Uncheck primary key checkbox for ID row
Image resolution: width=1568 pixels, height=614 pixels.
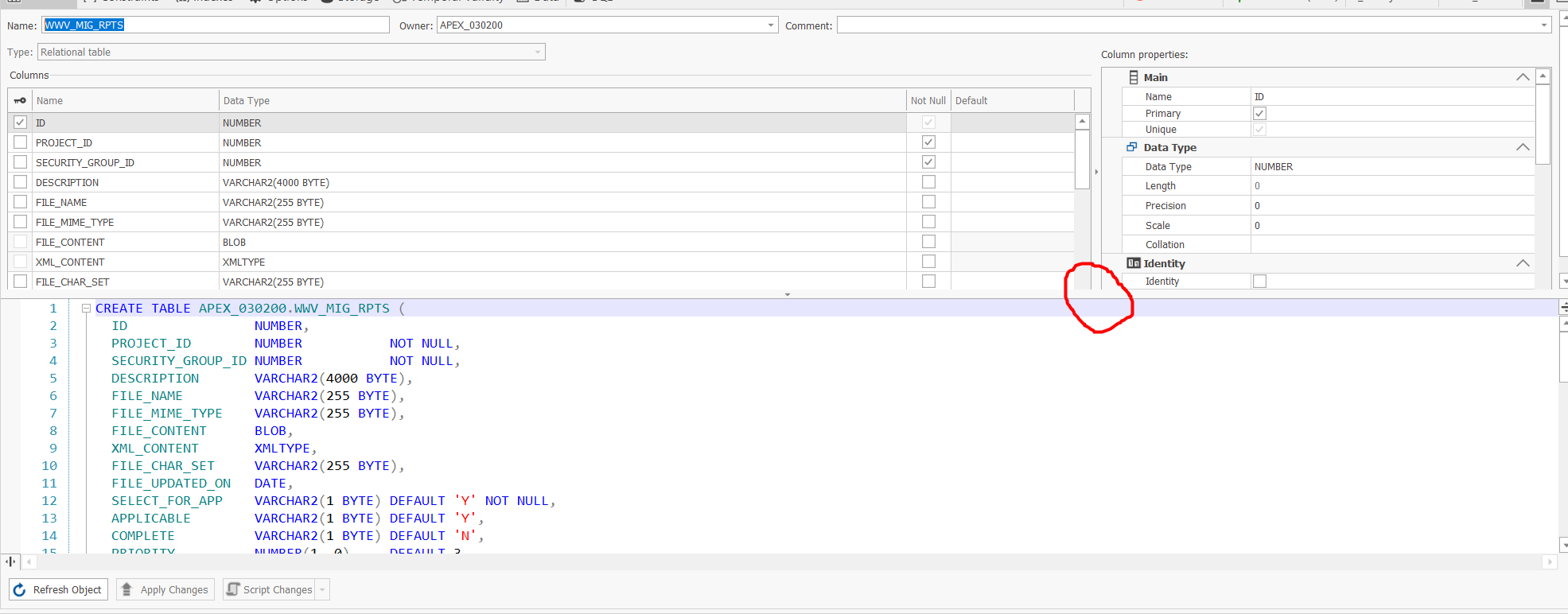[21, 122]
